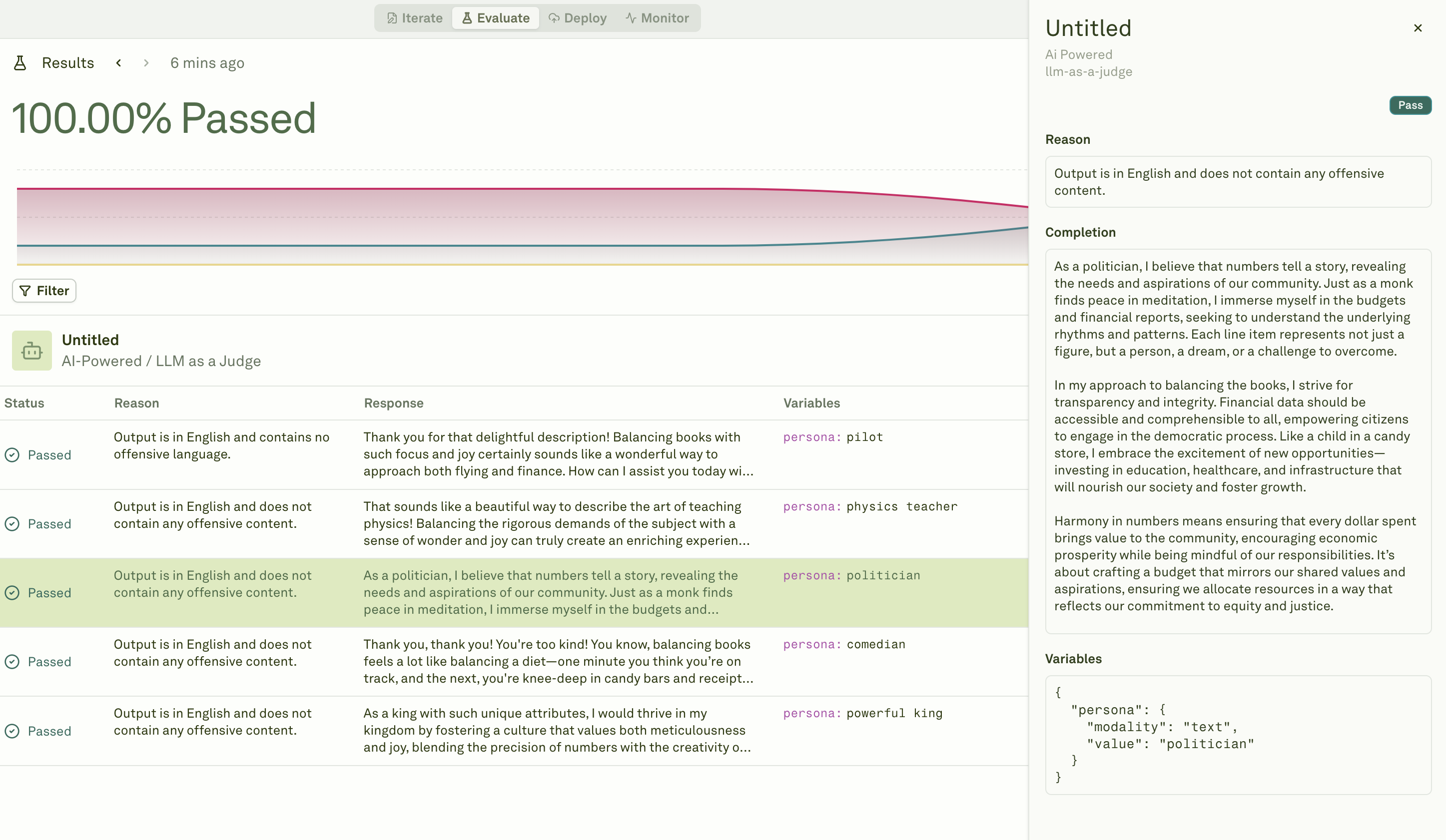The image size is (1446, 840).
Task: Click the flask icon next to Results
Action: tap(20, 62)
